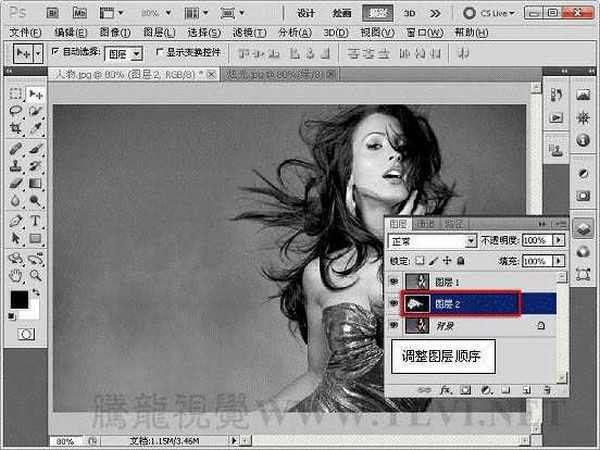600x450 pixels.
Task: Select the Type (T) tool
Action: pos(34,220)
